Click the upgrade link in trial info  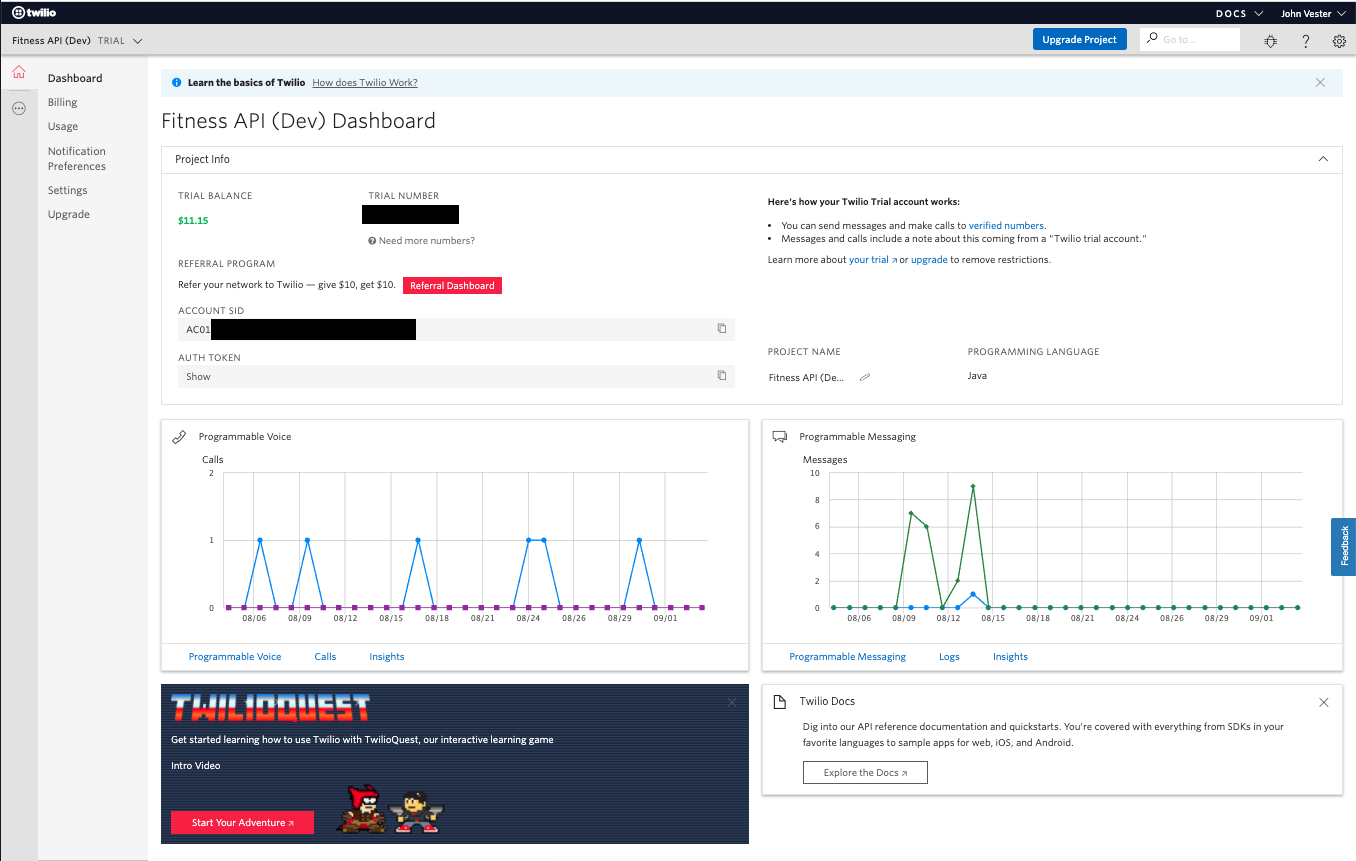tap(929, 260)
